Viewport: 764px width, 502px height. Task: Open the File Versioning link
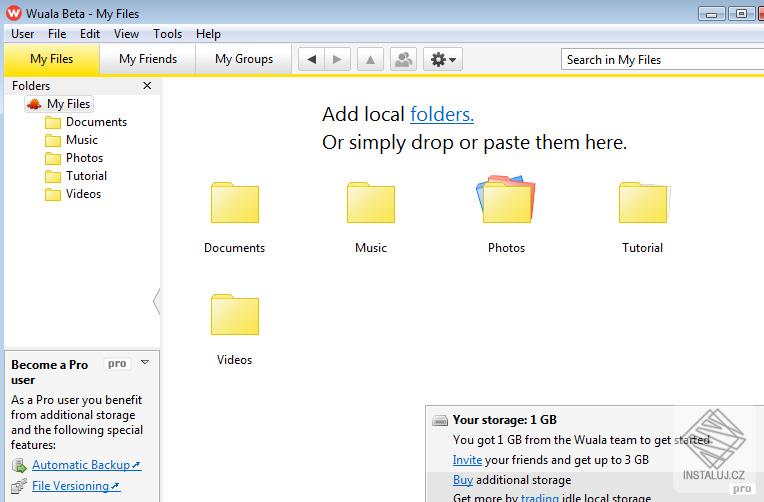coord(76,486)
